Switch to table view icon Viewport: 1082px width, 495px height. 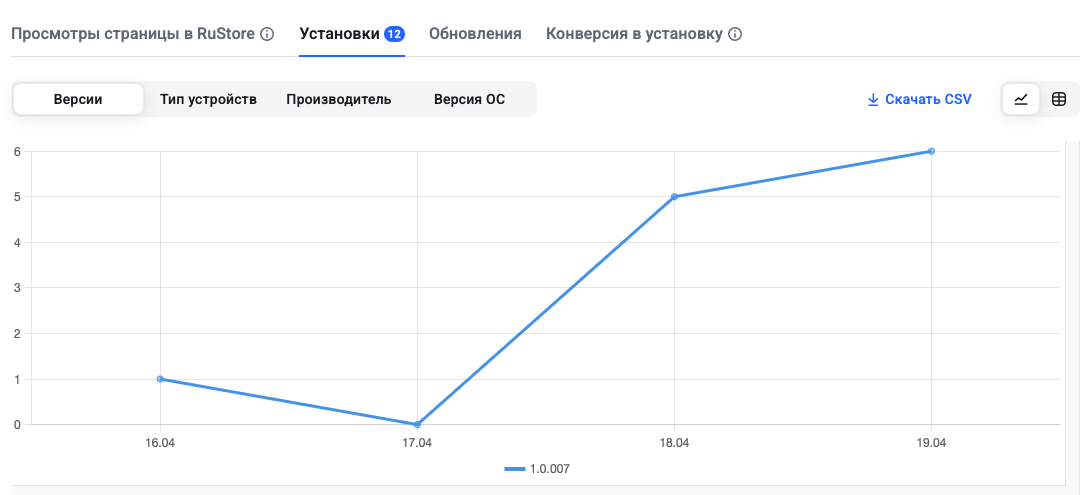1059,99
